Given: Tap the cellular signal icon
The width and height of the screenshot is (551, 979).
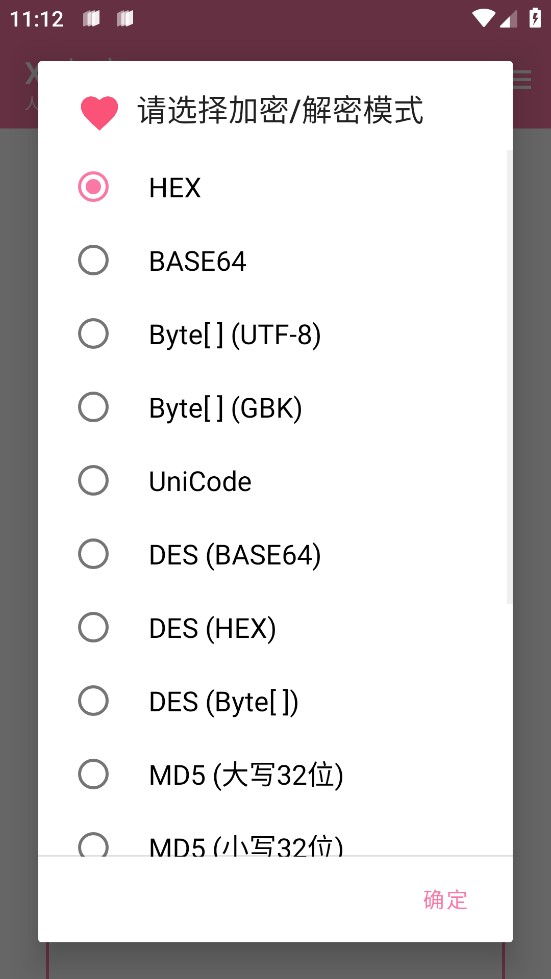Looking at the screenshot, I should (x=509, y=19).
